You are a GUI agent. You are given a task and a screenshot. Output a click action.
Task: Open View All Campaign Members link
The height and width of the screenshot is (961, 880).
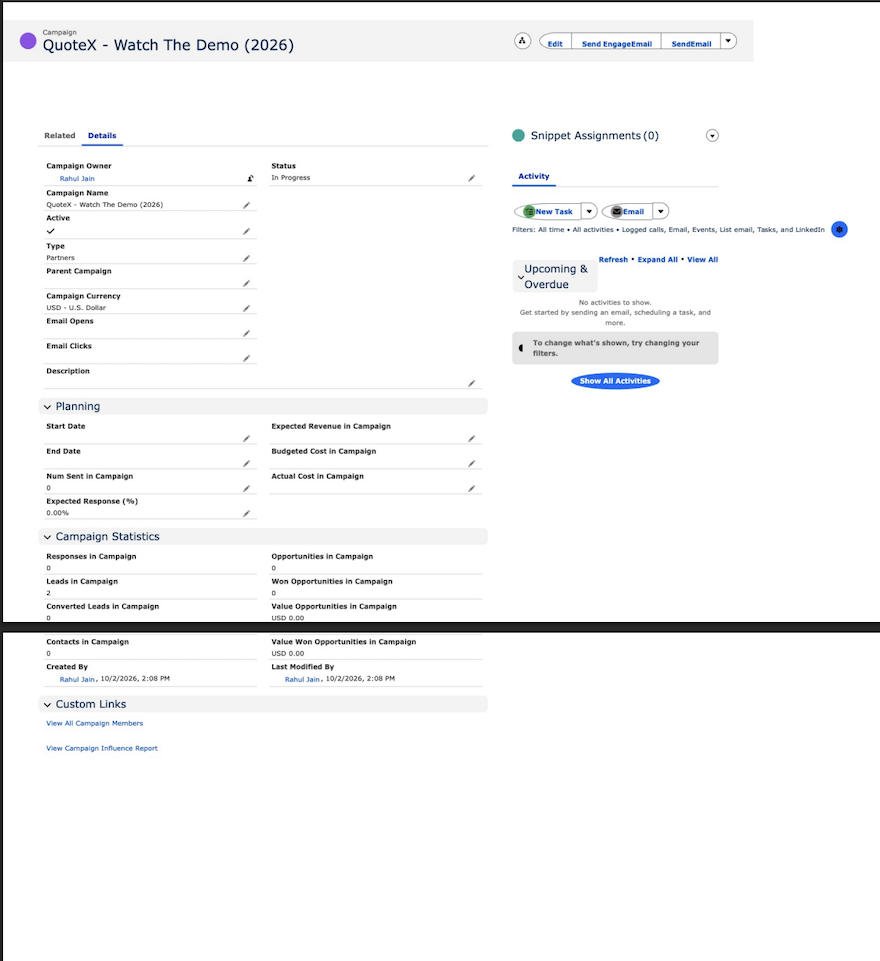click(x=94, y=723)
